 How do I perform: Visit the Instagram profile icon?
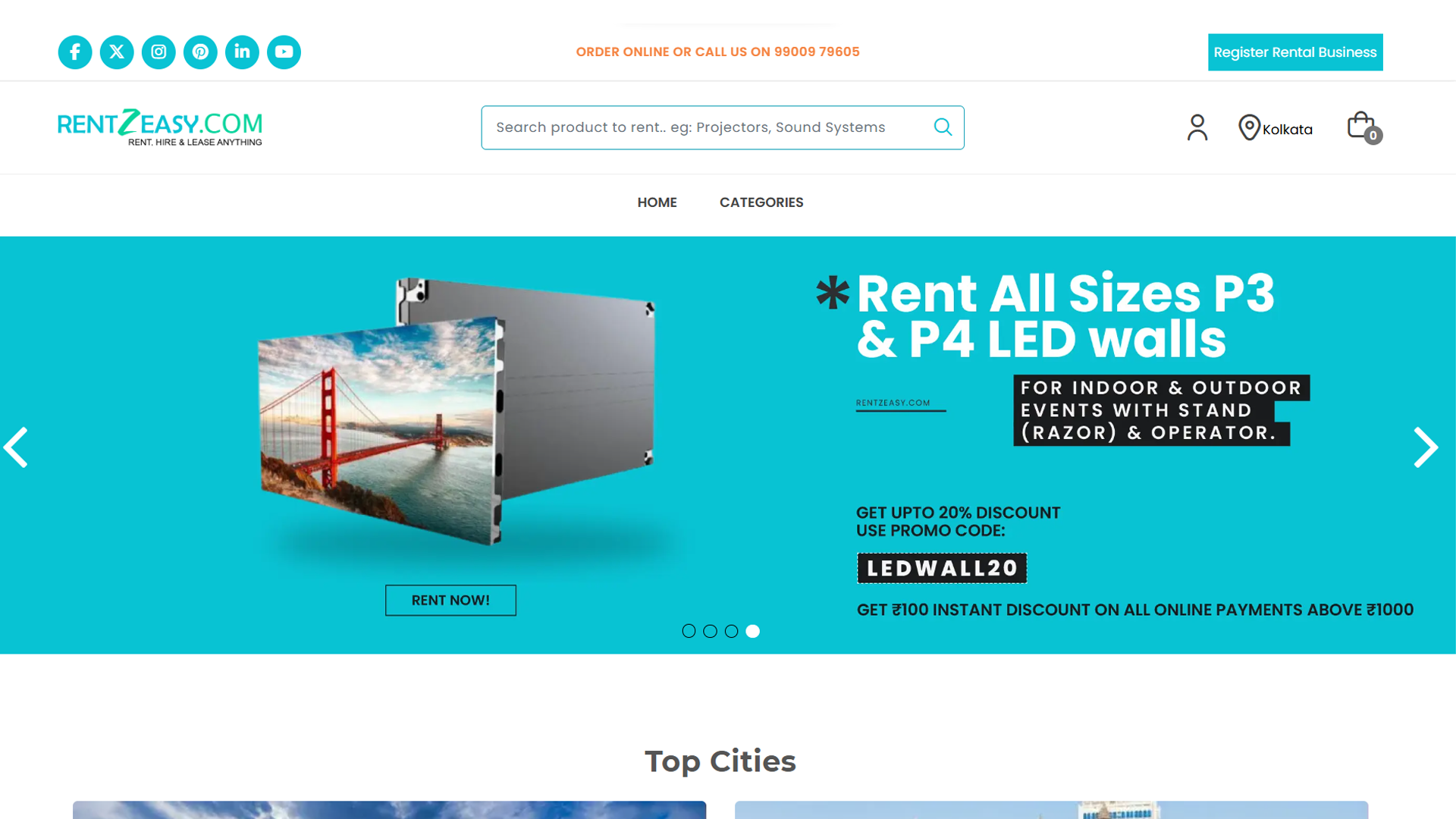[158, 52]
